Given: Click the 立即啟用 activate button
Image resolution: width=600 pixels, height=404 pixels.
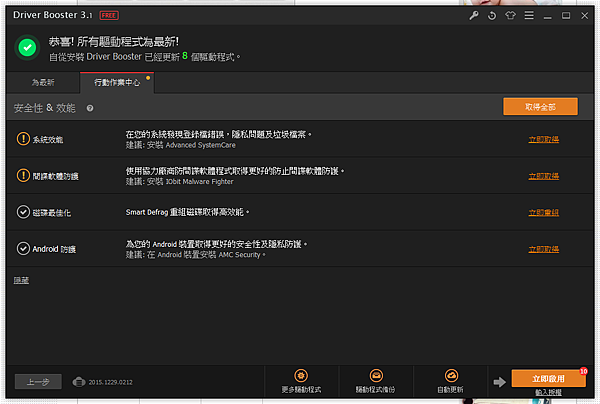Looking at the screenshot, I should click(548, 378).
